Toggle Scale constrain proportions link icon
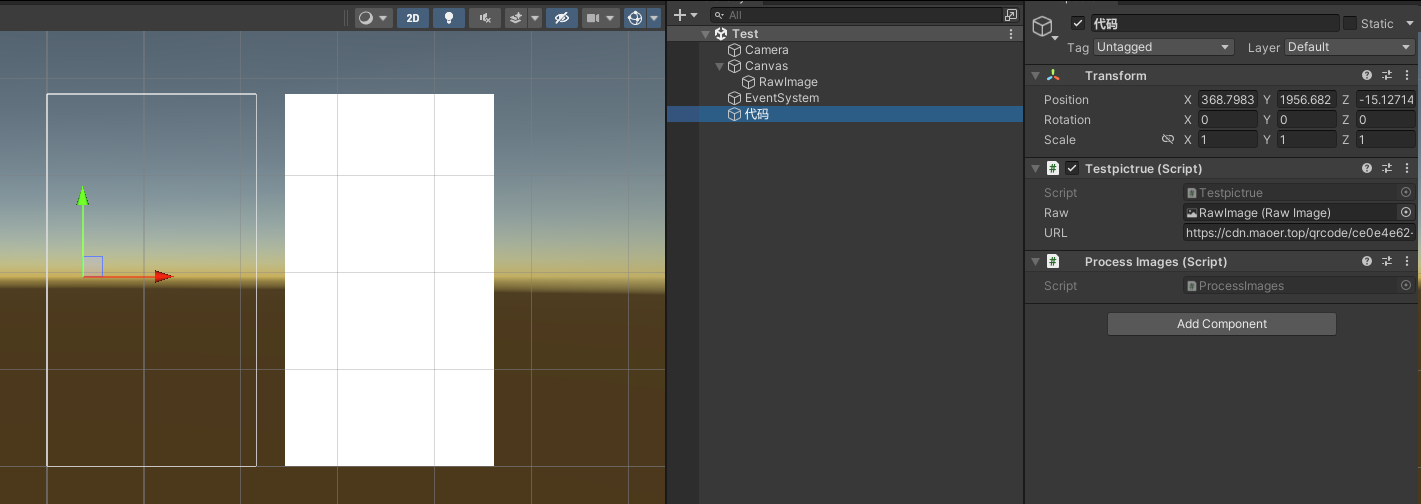Image resolution: width=1421 pixels, height=504 pixels. pyautogui.click(x=1167, y=140)
